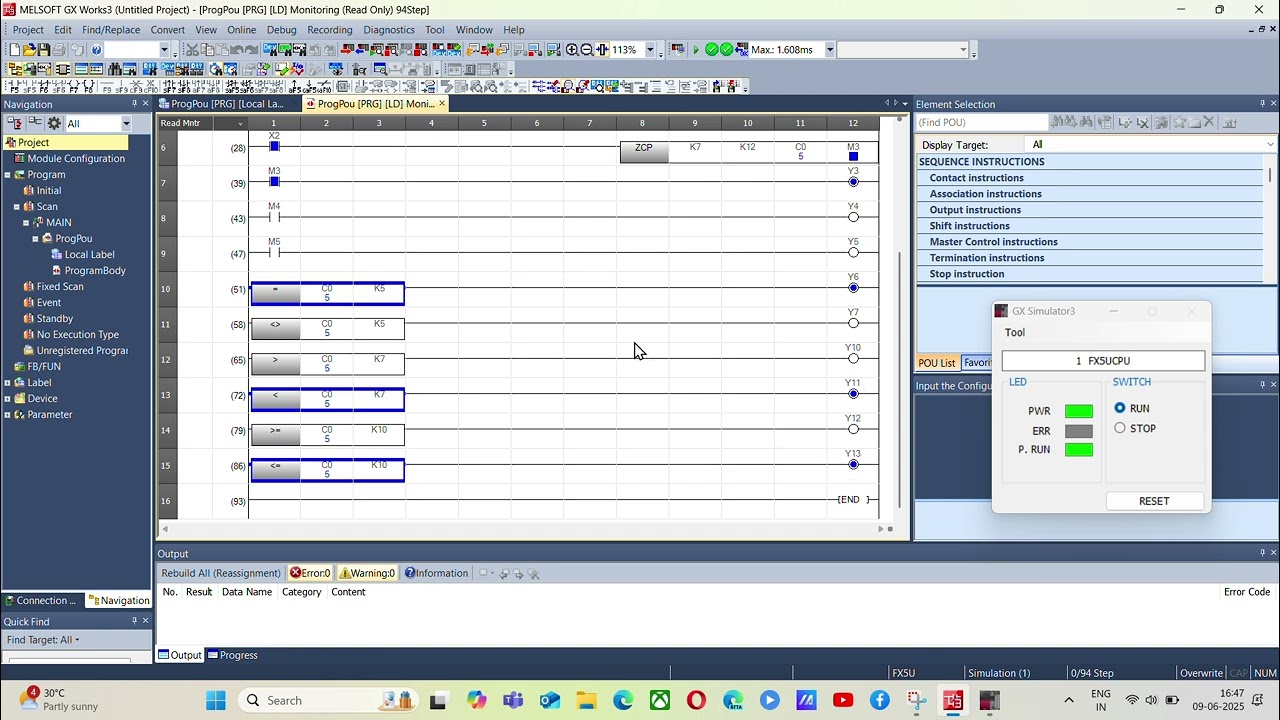Switch to the Connection tab at bottom left
Image resolution: width=1280 pixels, height=720 pixels.
[41, 600]
